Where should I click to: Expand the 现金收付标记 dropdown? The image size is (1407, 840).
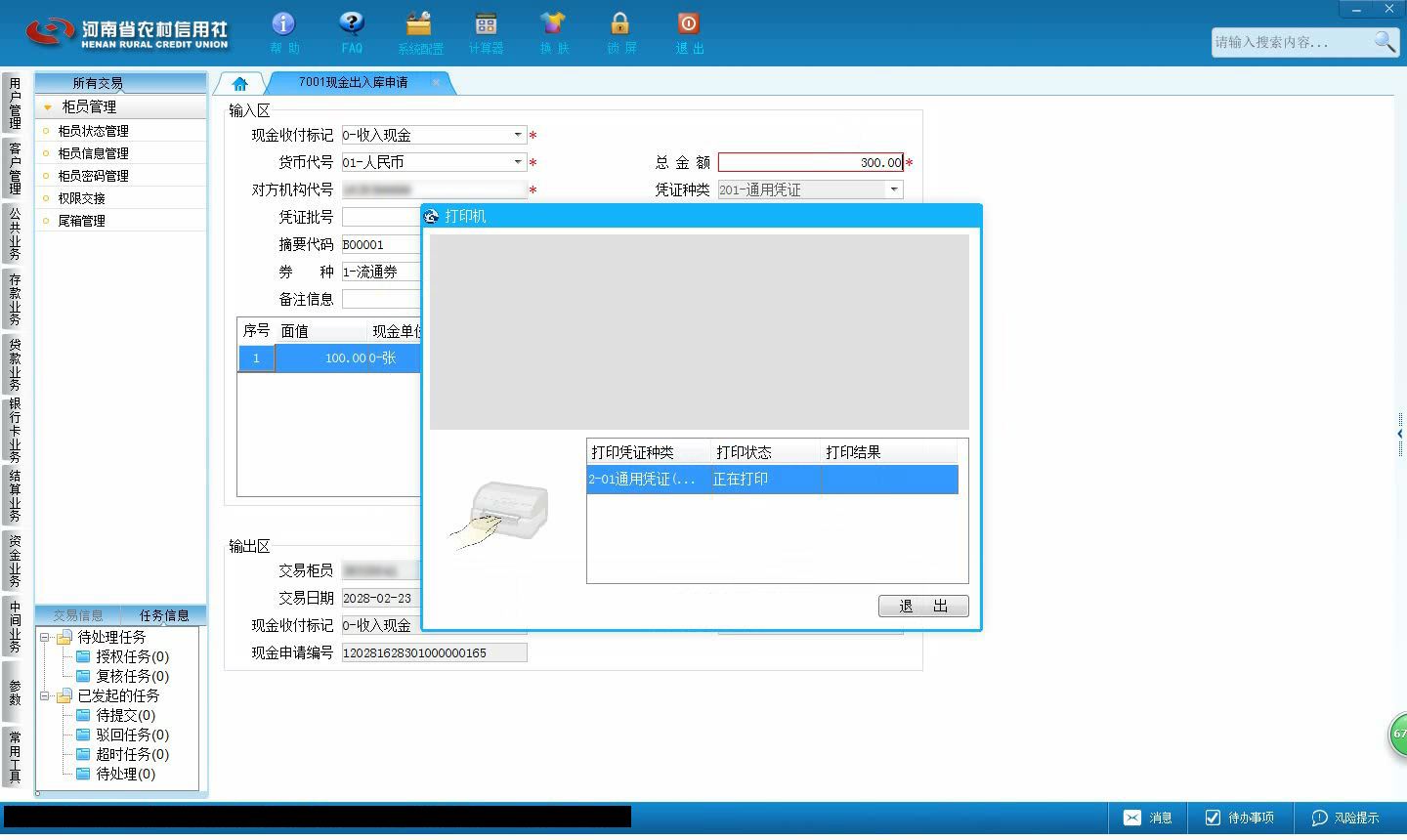[x=518, y=135]
